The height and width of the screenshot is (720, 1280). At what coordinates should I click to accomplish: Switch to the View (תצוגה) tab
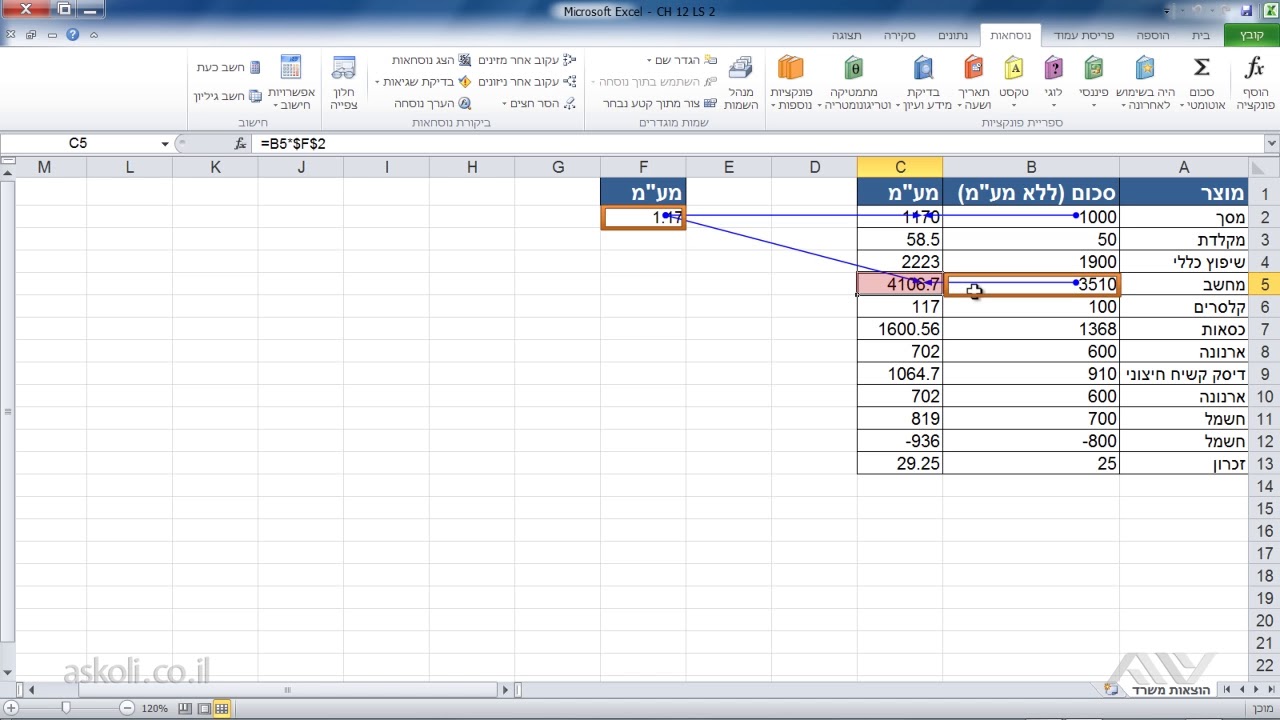click(846, 35)
